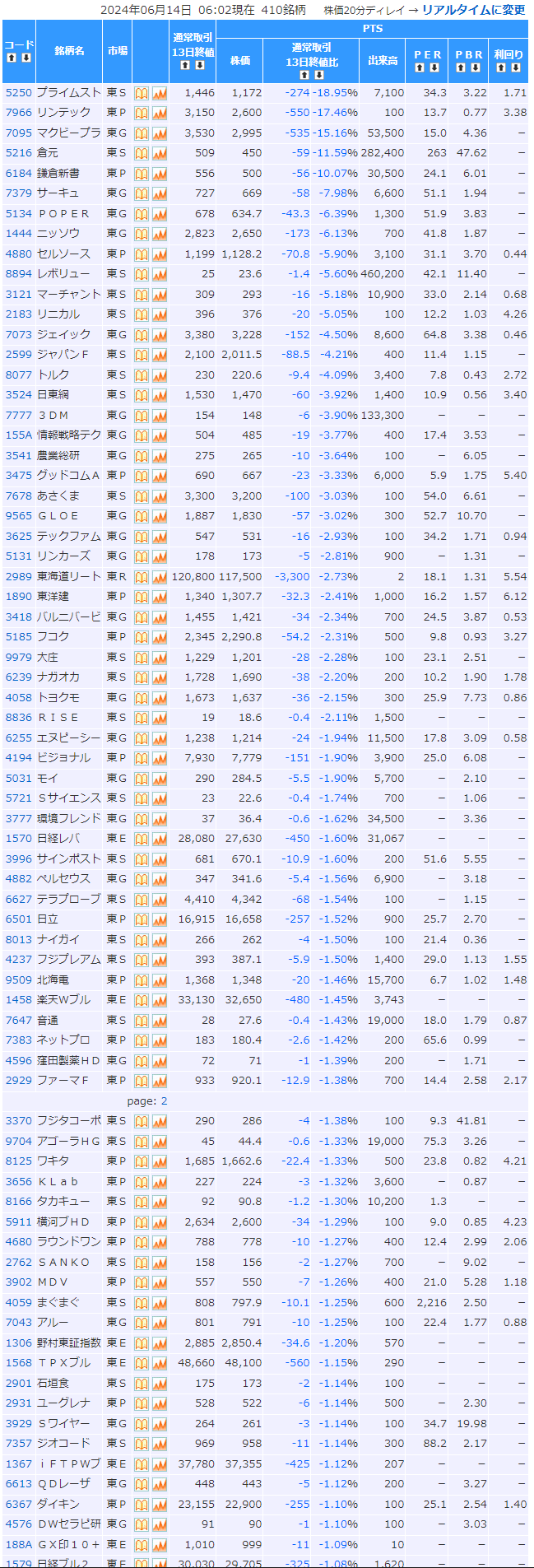
Task: Open book icon for プライムスト row
Action: (142, 93)
